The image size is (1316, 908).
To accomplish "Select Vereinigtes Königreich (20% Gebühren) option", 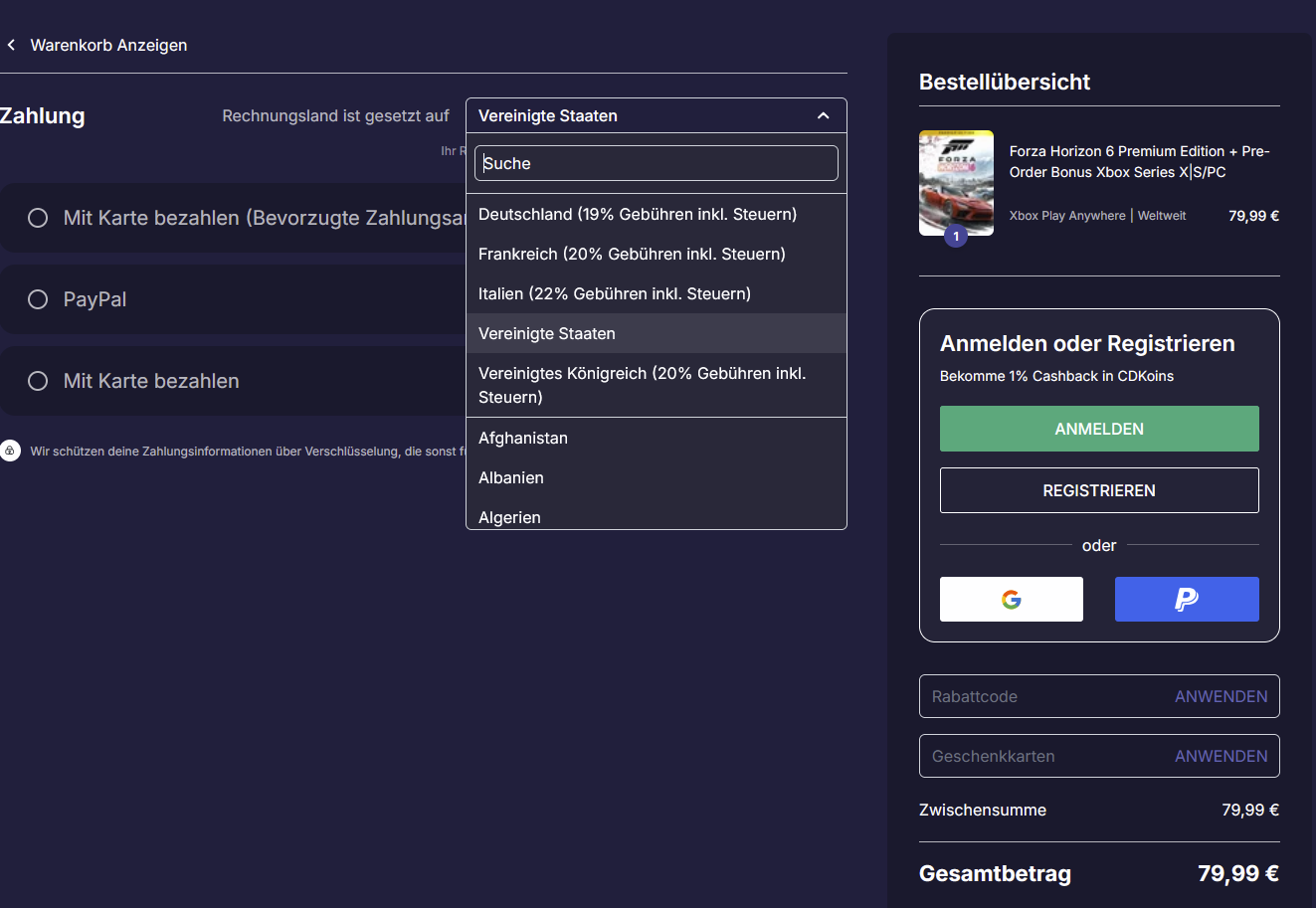I will coord(657,385).
